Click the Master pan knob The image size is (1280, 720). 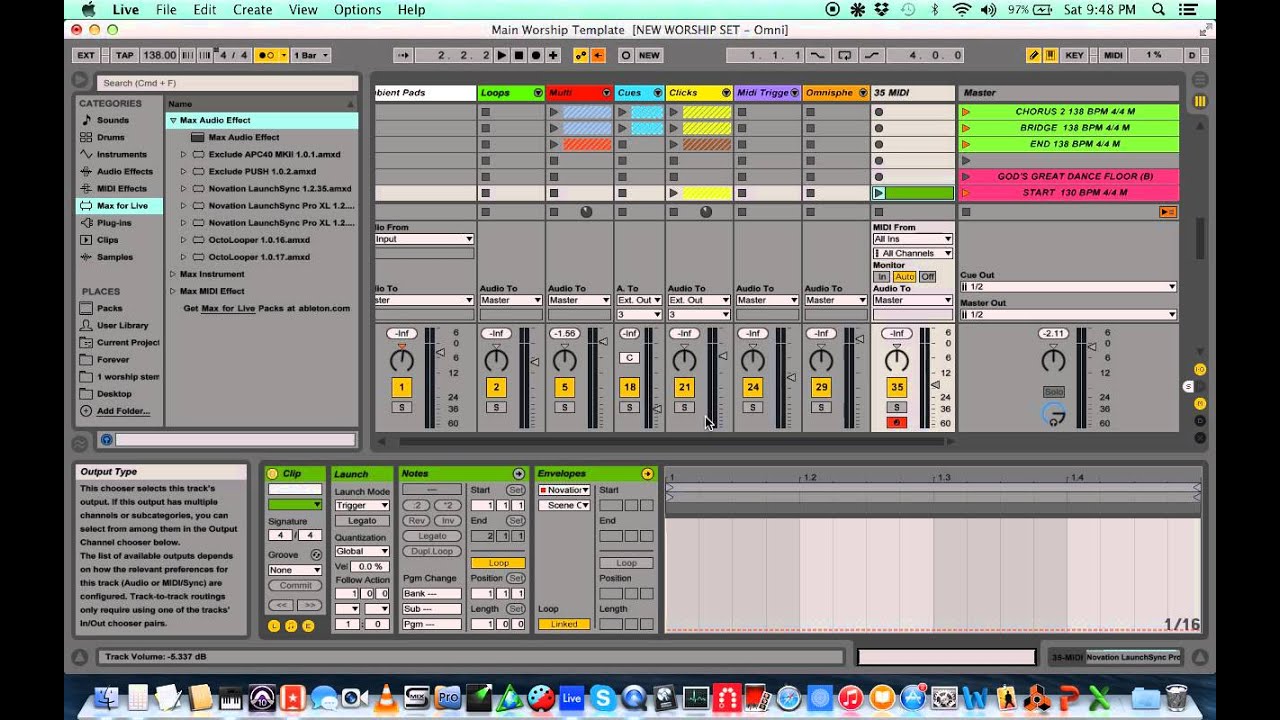(x=1053, y=360)
